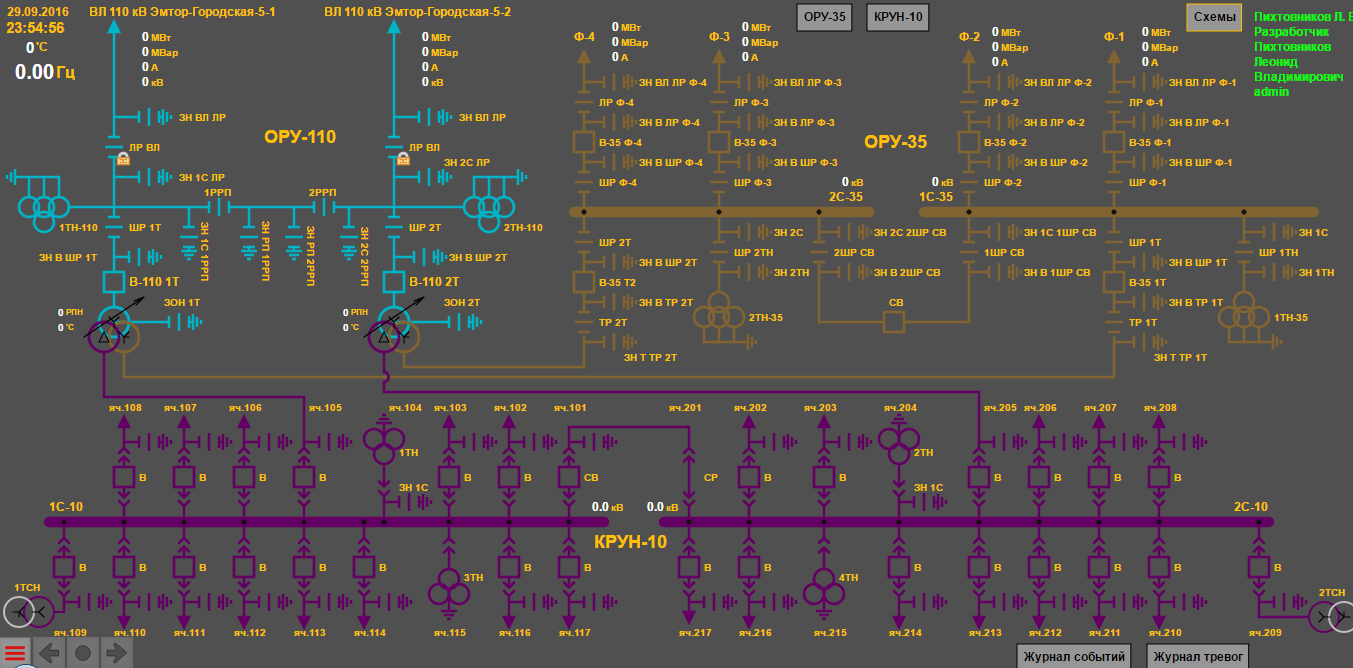Toggle the 1РРП disconnector switch
The height and width of the screenshot is (668, 1353).
point(219,207)
